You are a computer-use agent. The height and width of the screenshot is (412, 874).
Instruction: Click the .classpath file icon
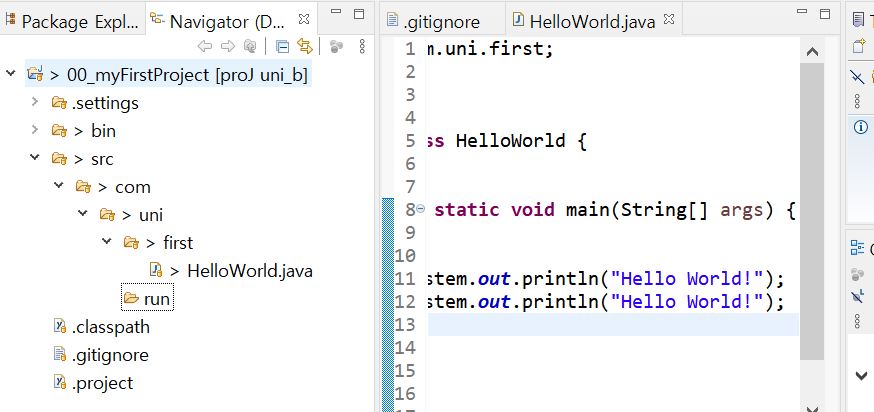[60, 326]
